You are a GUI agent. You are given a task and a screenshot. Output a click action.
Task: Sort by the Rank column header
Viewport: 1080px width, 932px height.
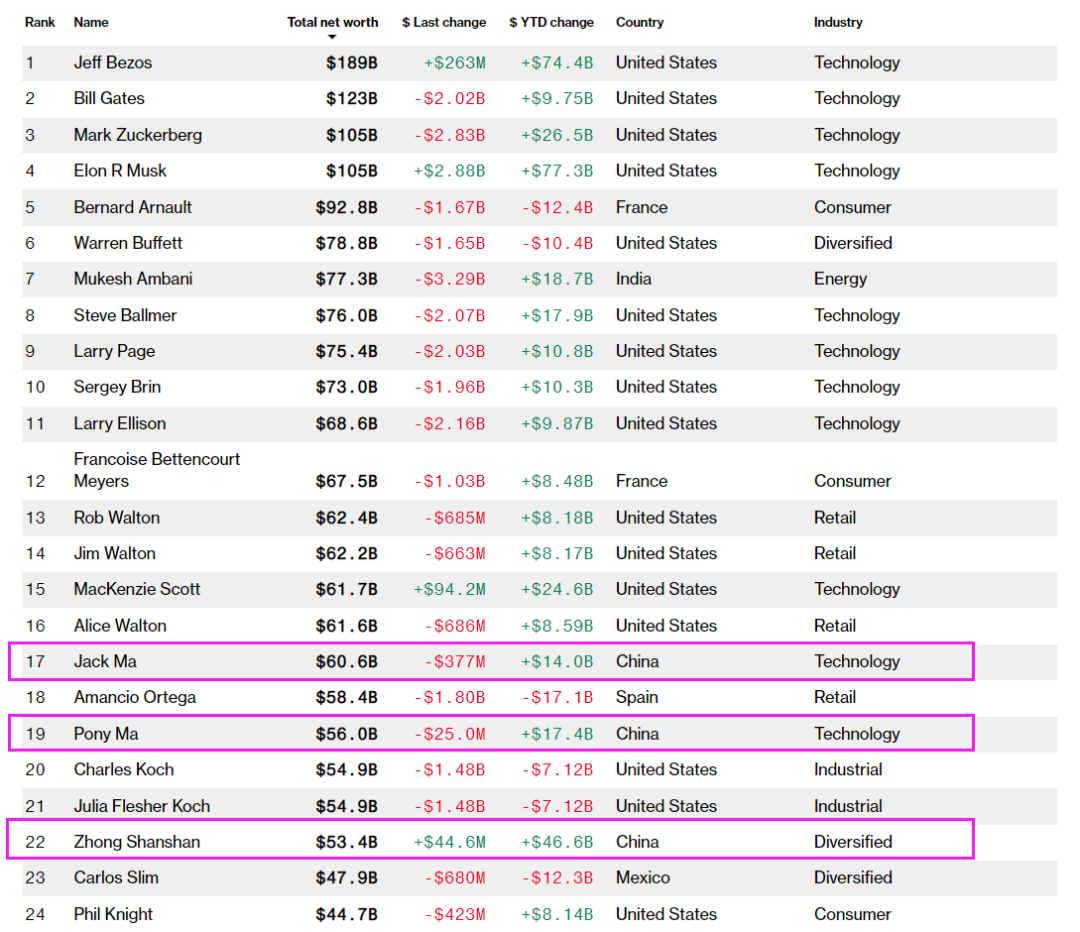[40, 22]
